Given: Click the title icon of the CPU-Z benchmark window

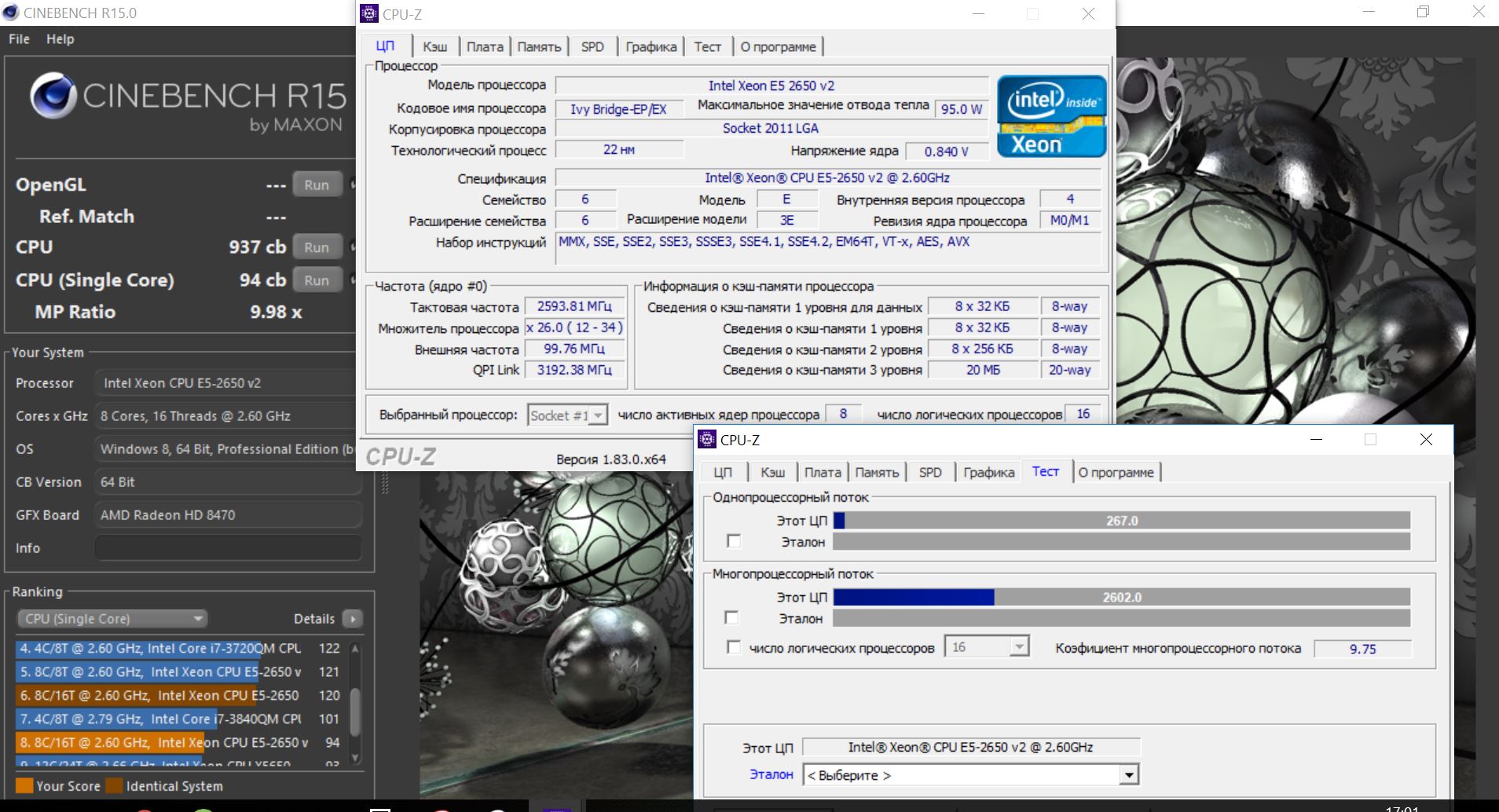Looking at the screenshot, I should pos(707,439).
